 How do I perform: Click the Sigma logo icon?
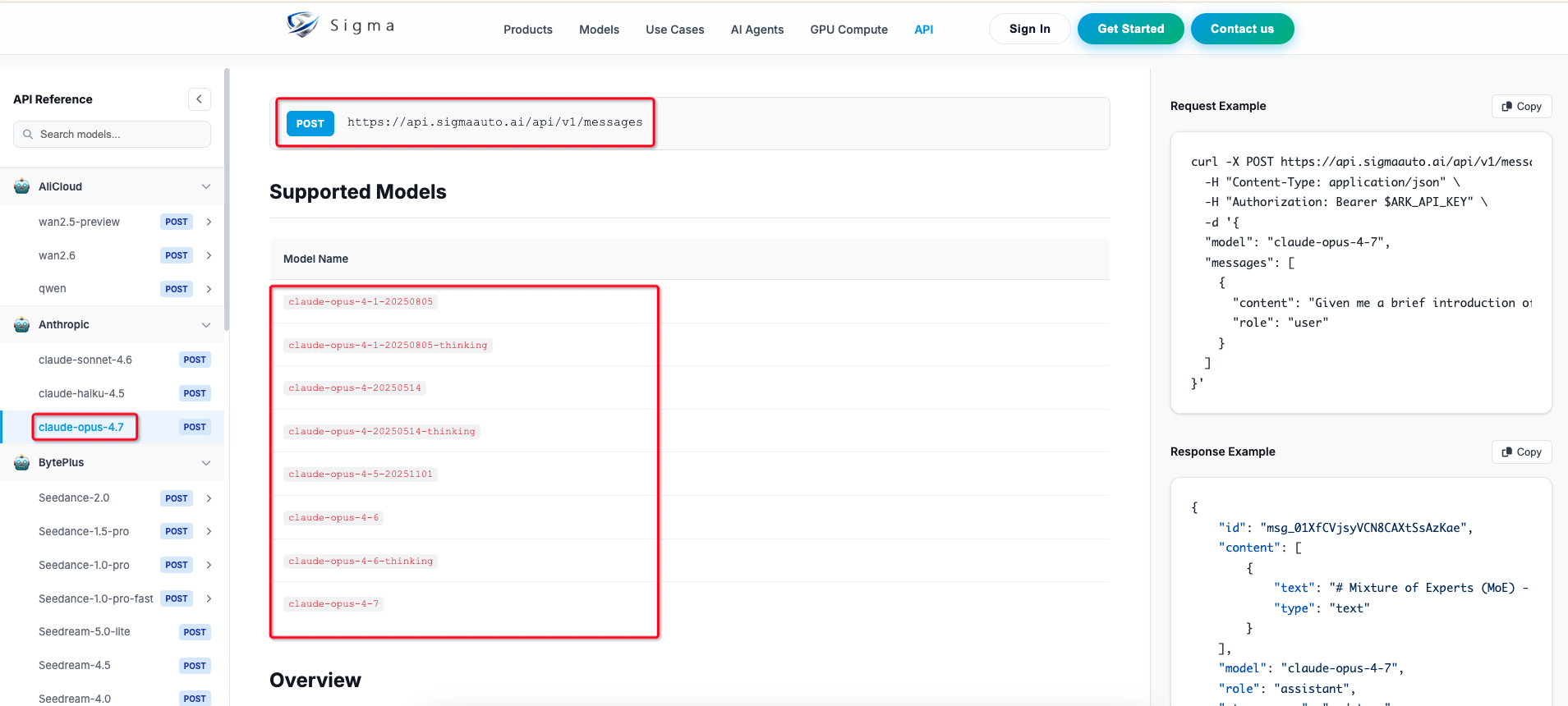tap(302, 25)
